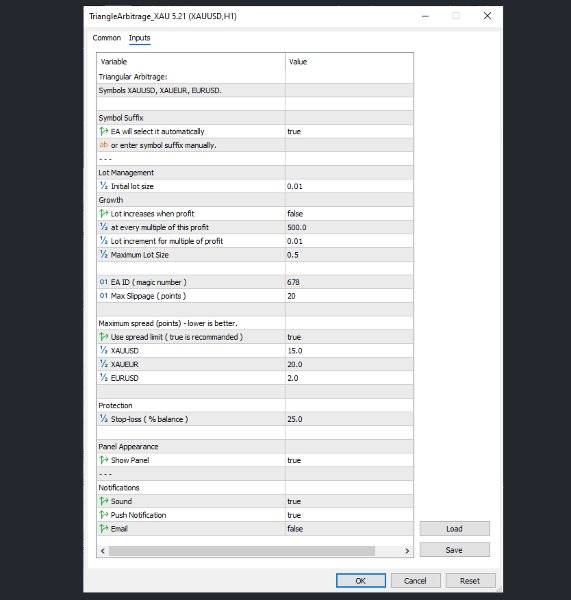Image resolution: width=571 pixels, height=600 pixels.
Task: Edit the XAUUSD max spread value 15.0
Action: (x=349, y=351)
